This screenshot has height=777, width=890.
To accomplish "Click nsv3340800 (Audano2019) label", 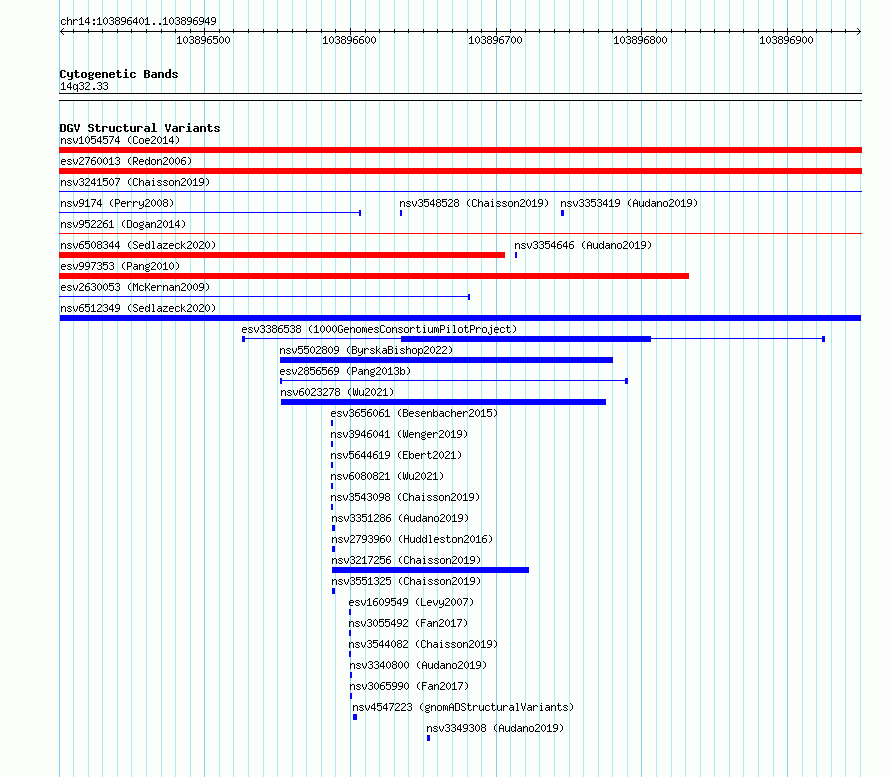I will click(418, 665).
